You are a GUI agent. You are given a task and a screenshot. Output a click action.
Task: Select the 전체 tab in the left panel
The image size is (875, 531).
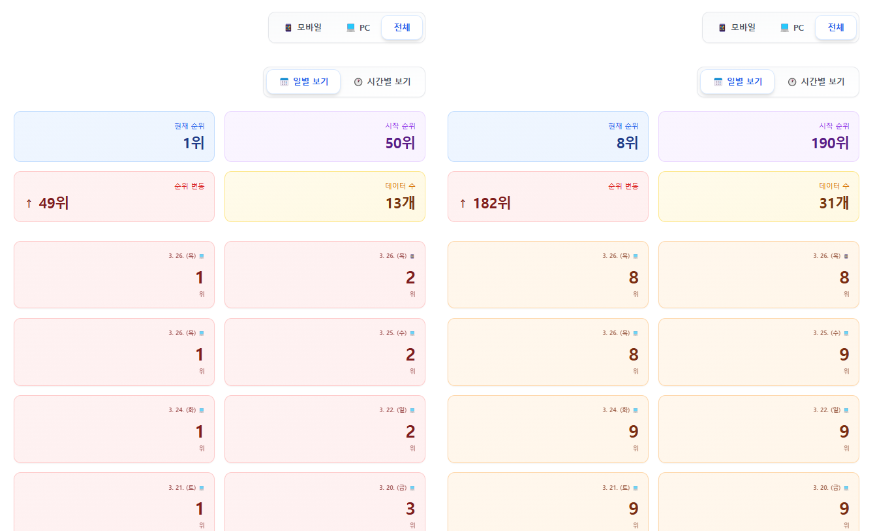click(x=402, y=27)
